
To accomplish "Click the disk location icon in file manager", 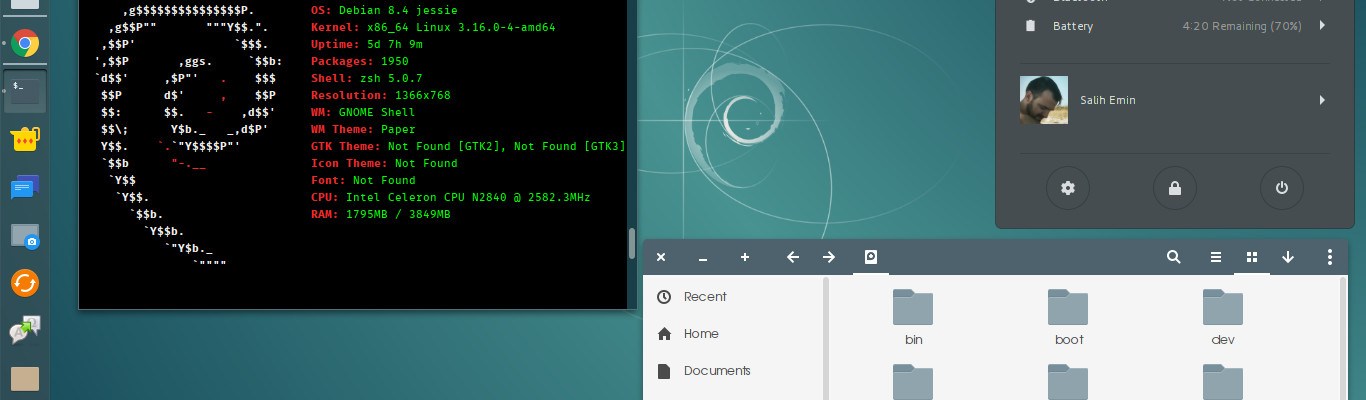I will click(871, 257).
